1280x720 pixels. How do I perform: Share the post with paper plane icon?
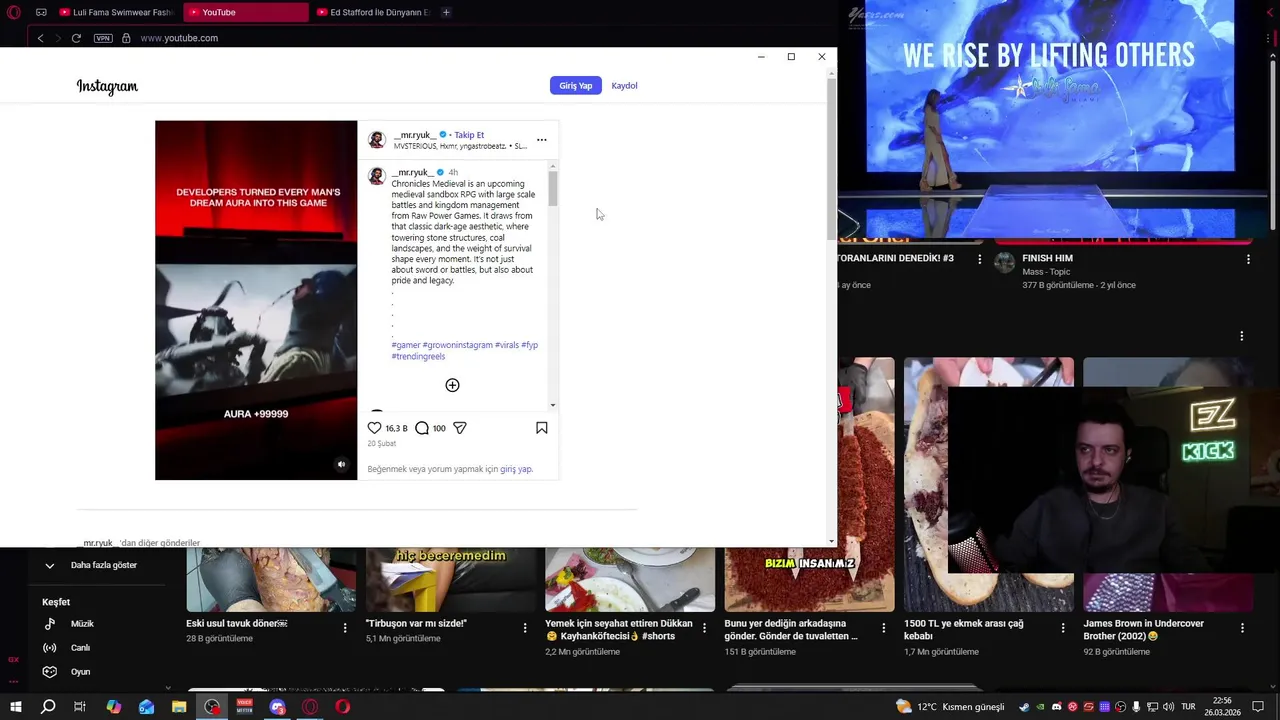(x=460, y=428)
